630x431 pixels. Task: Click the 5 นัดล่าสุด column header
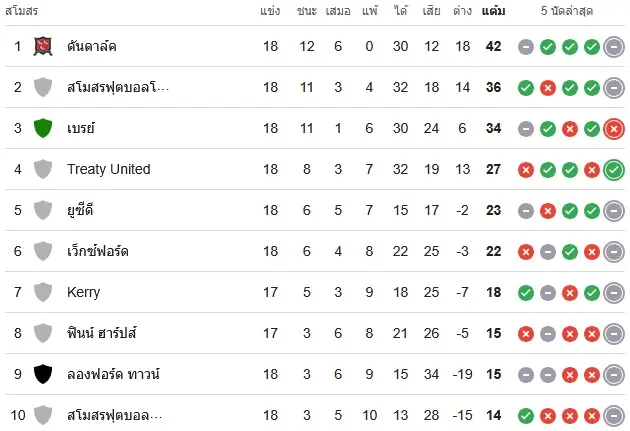point(567,11)
